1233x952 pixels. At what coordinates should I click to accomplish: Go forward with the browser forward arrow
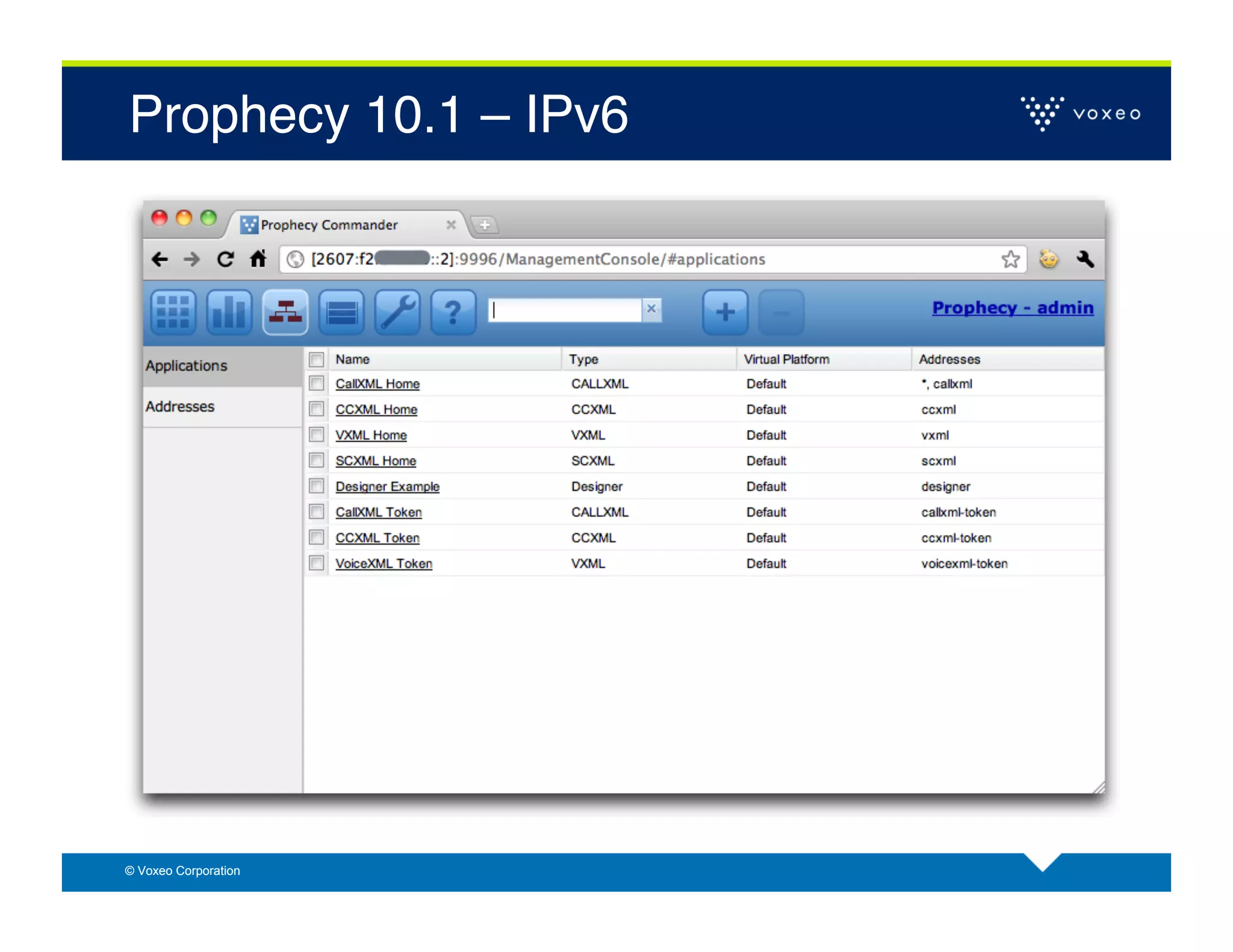[x=192, y=259]
